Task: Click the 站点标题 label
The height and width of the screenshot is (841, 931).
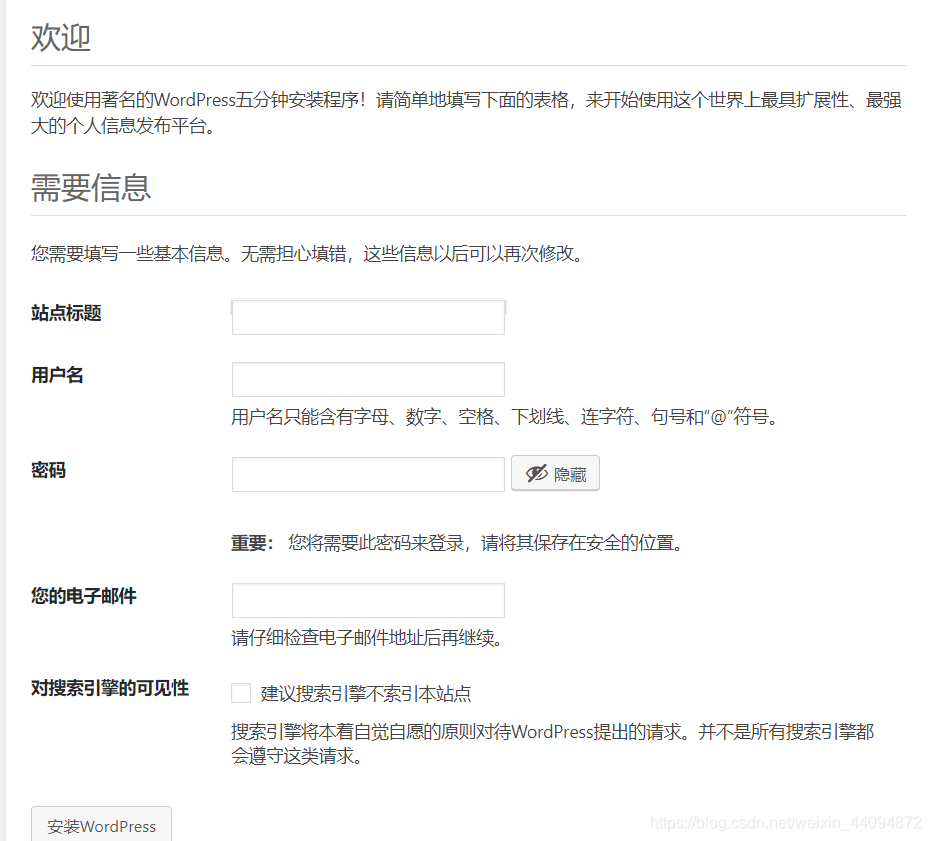Action: (x=66, y=313)
